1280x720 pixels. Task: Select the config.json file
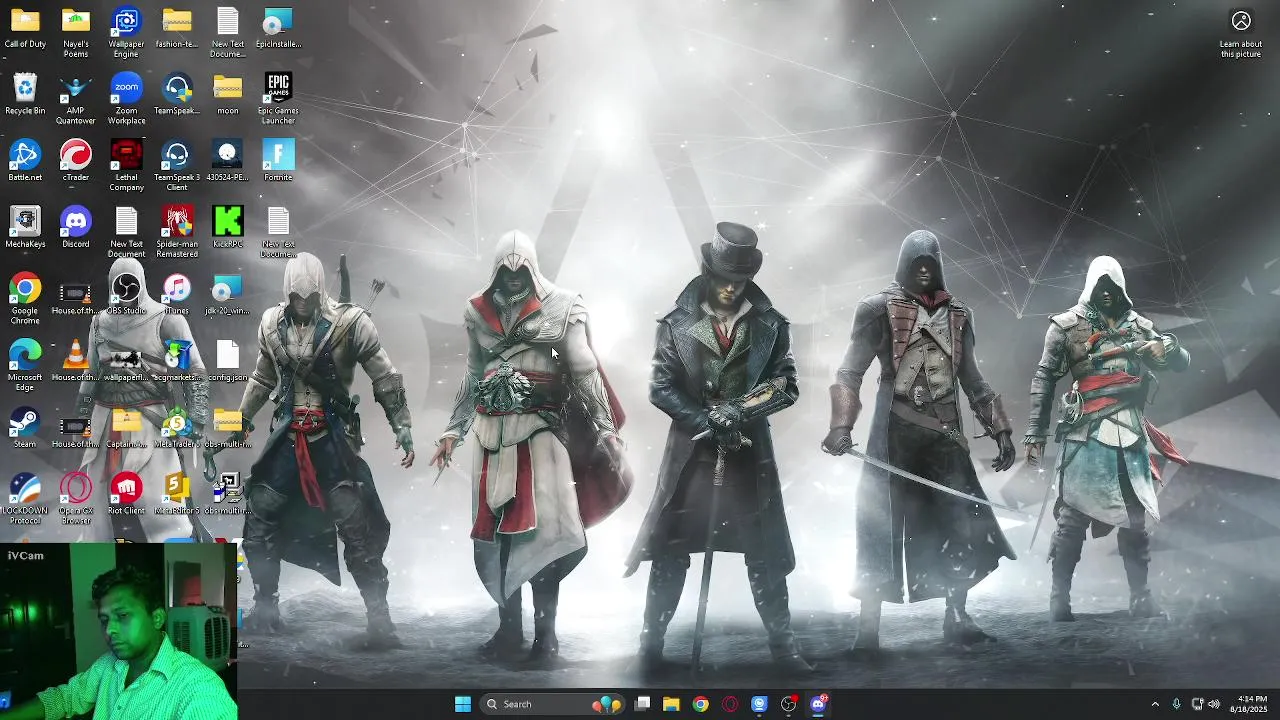[228, 361]
